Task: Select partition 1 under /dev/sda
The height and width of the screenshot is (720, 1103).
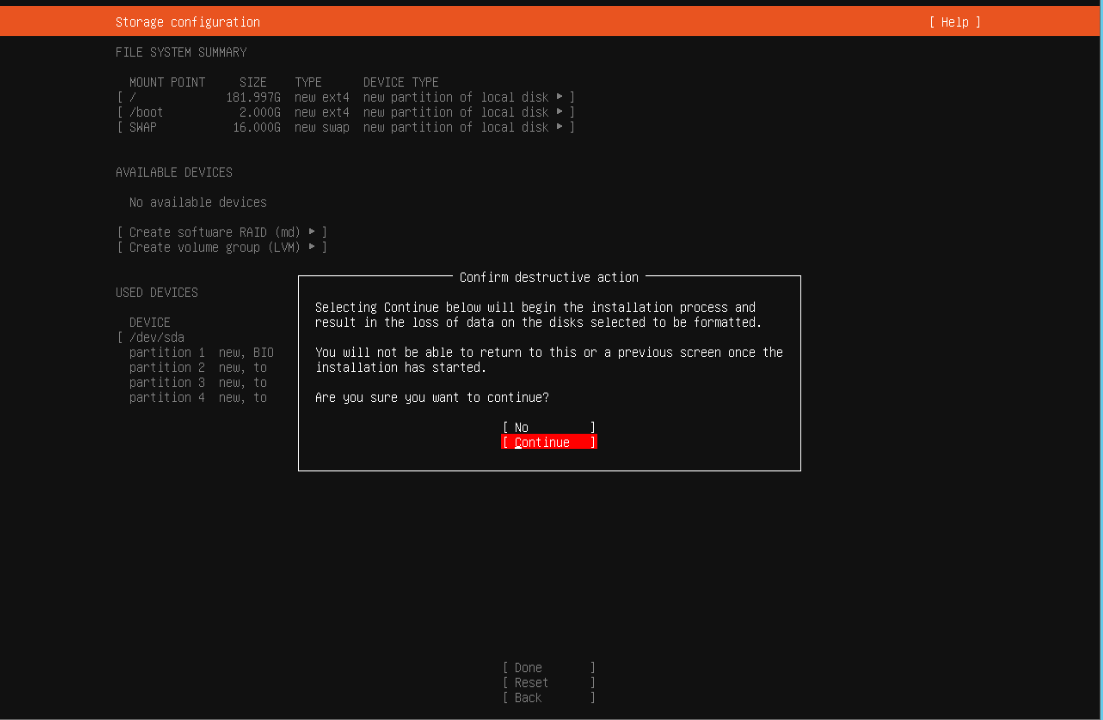Action: (201, 352)
